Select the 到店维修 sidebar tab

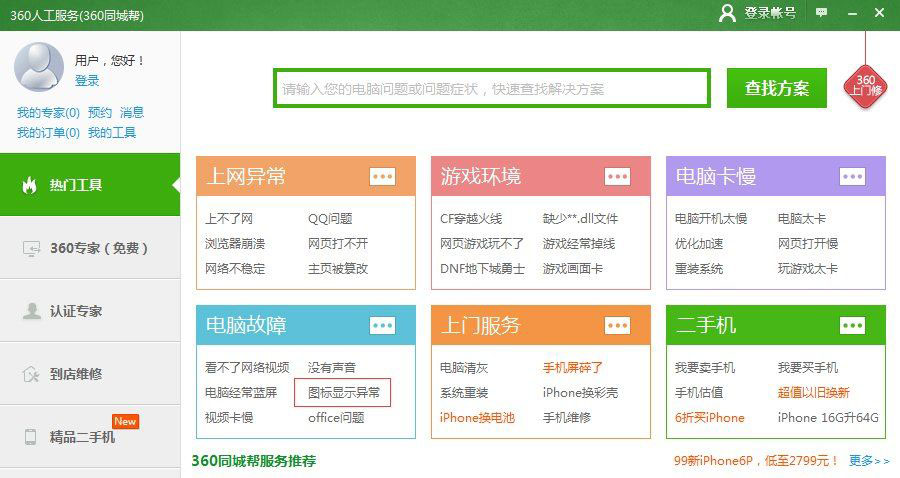click(90, 374)
